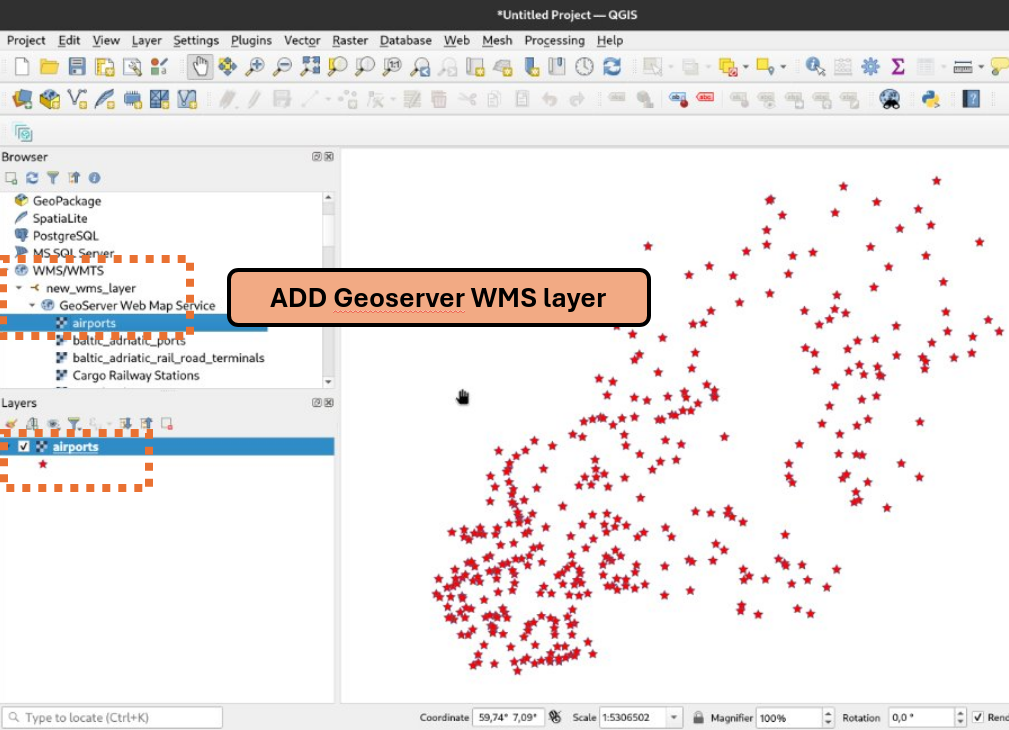Screen dimensions: 1009x730
Task: Click the Browser panel scrollbar down arrow
Action: [328, 382]
